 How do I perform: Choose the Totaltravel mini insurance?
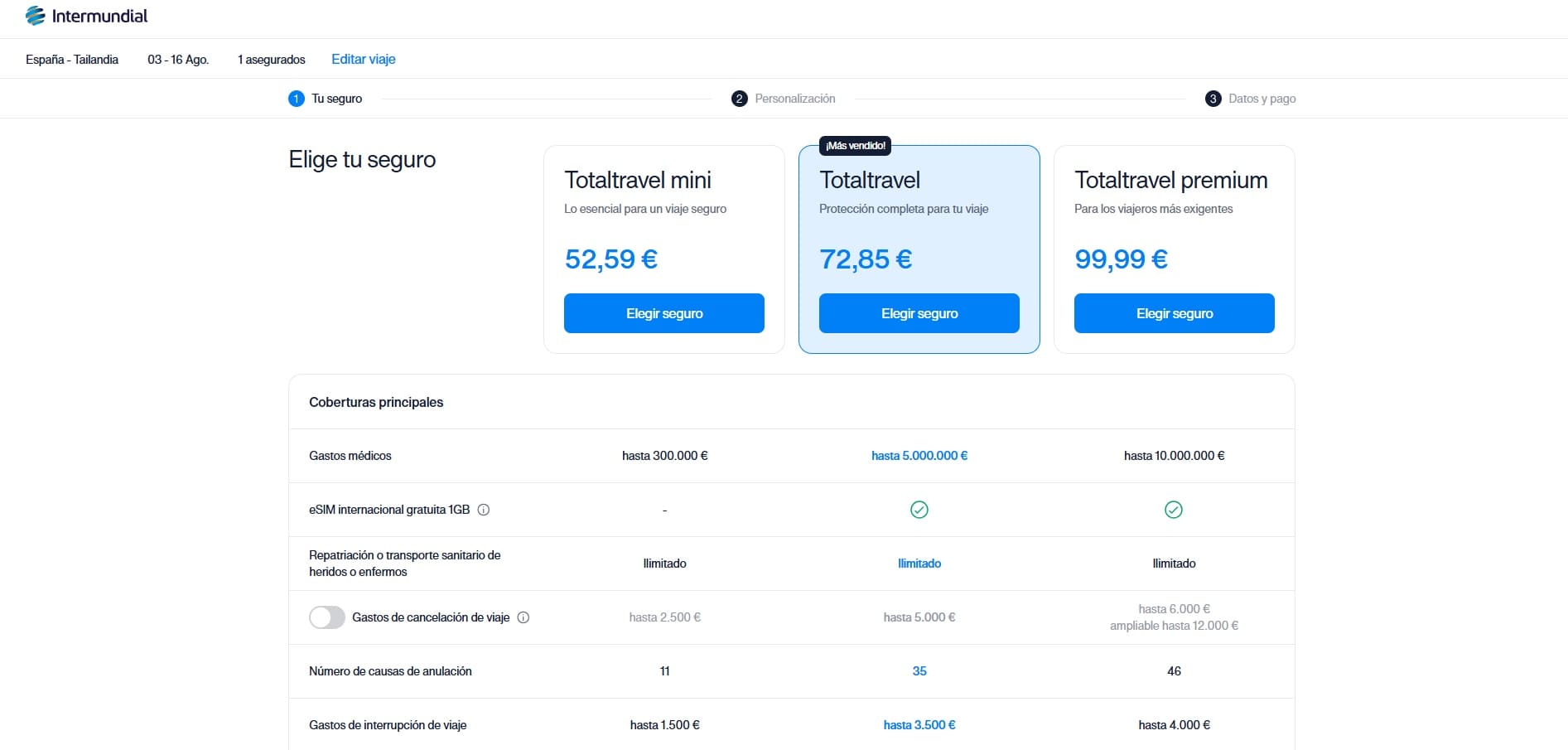pyautogui.click(x=664, y=313)
